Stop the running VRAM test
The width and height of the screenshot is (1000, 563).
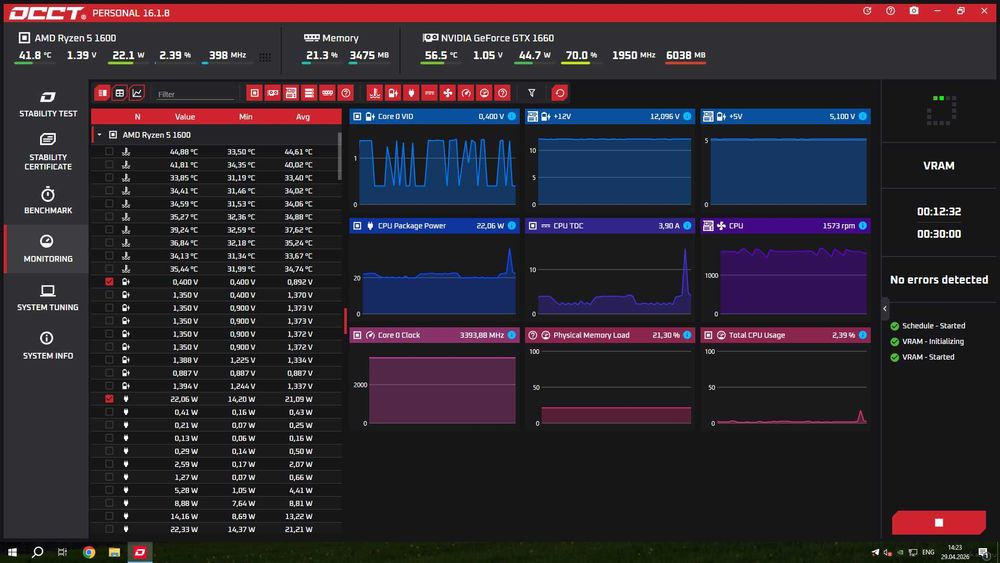(x=939, y=522)
